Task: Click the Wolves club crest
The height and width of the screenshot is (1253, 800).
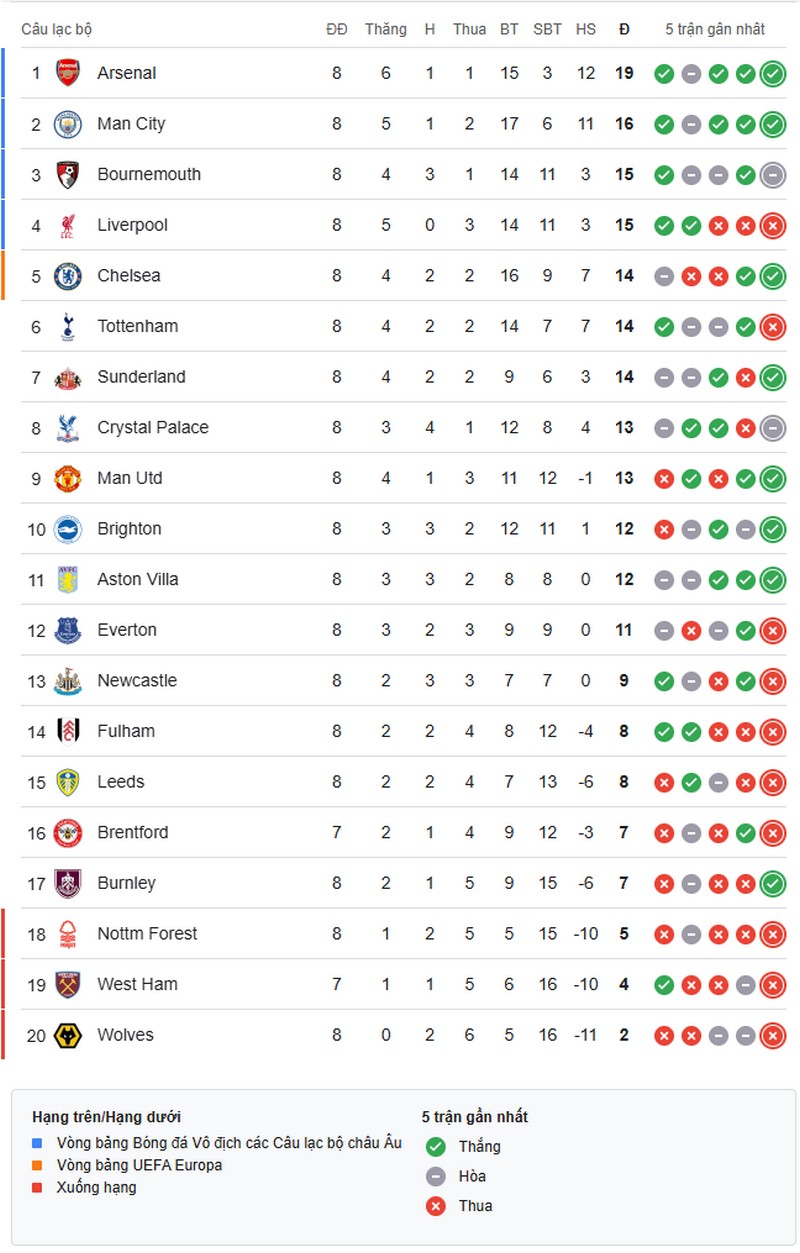Action: [67, 1035]
